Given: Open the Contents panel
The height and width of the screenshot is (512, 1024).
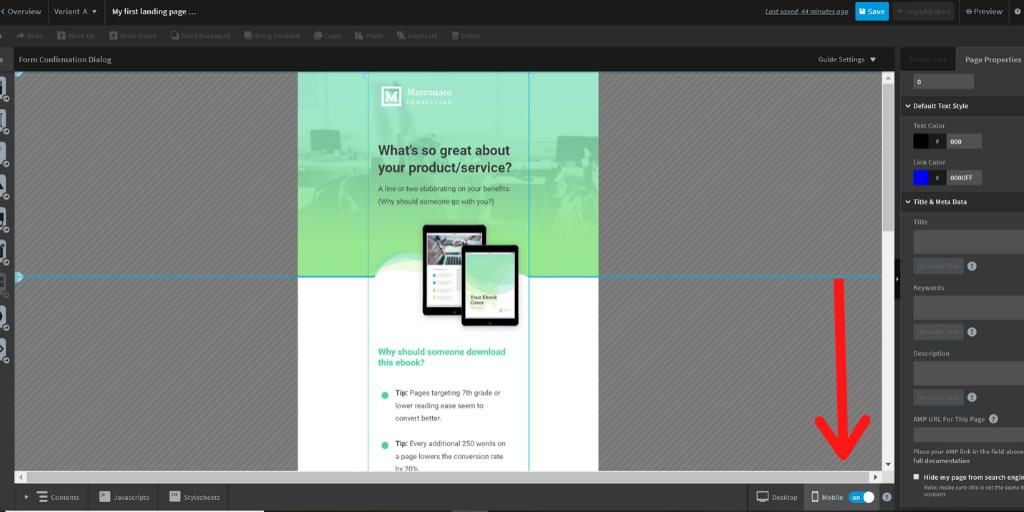Looking at the screenshot, I should pyautogui.click(x=58, y=498).
